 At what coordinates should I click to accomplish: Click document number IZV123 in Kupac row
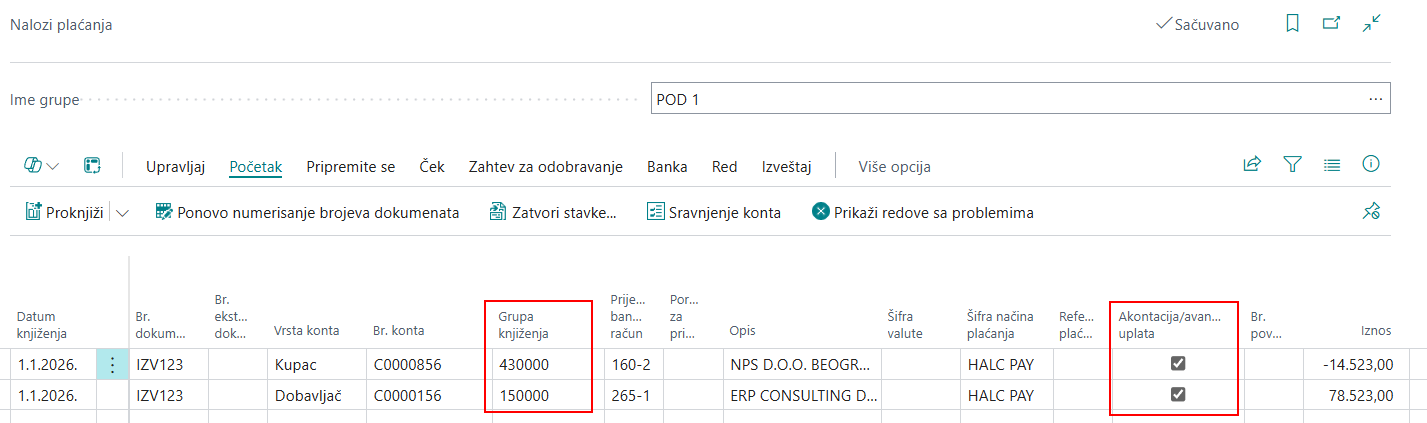pos(160,365)
